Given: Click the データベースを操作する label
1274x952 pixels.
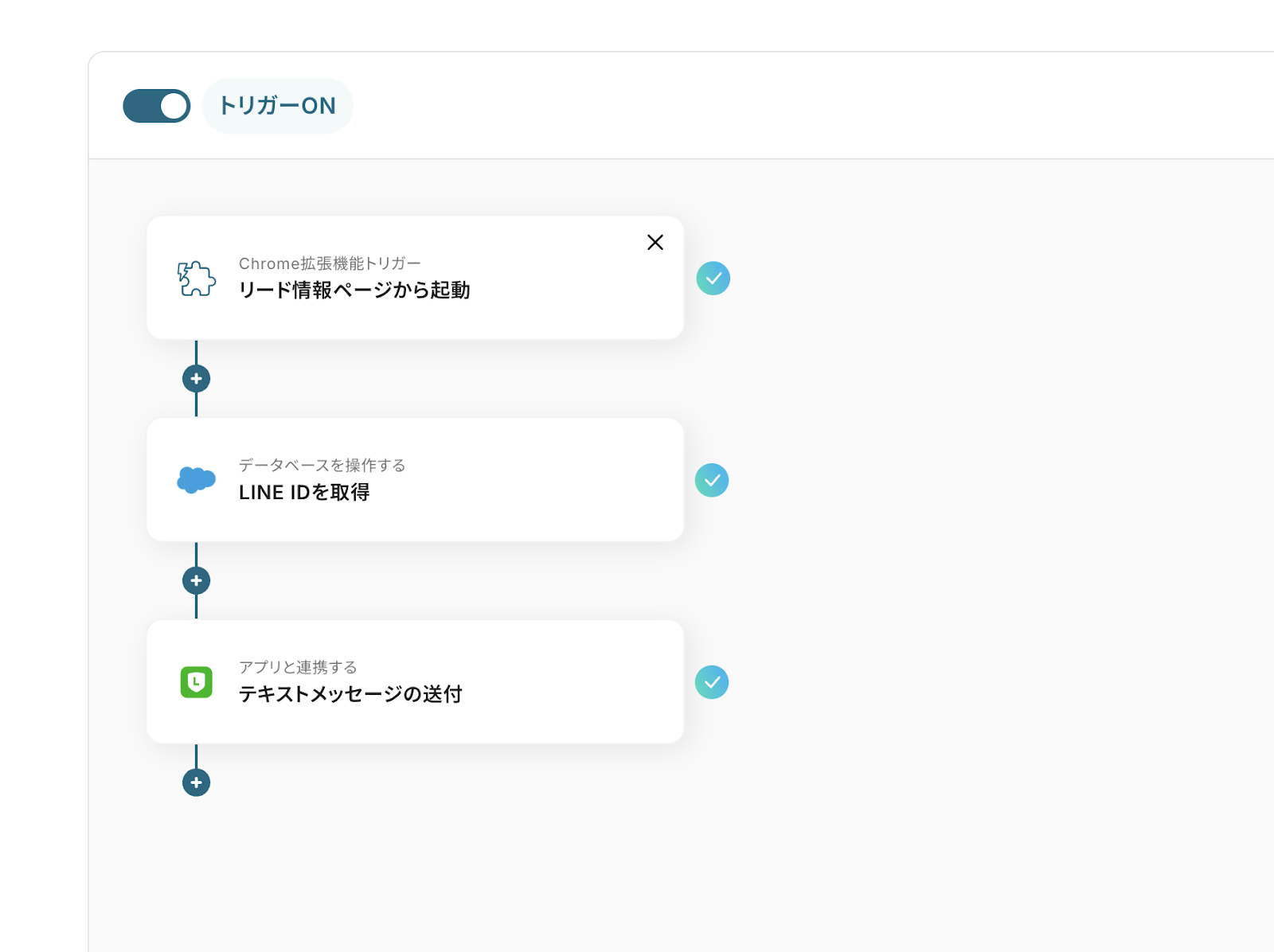Looking at the screenshot, I should coord(322,465).
